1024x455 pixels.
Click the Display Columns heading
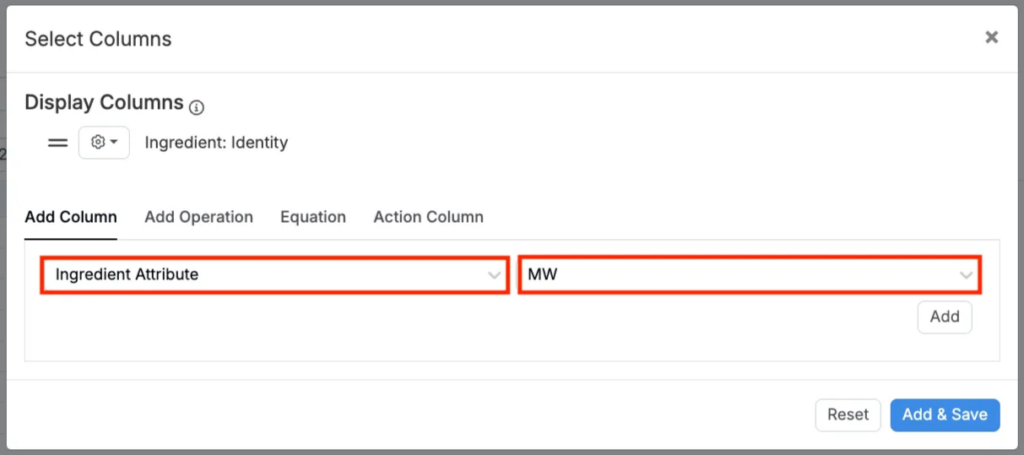(x=104, y=103)
